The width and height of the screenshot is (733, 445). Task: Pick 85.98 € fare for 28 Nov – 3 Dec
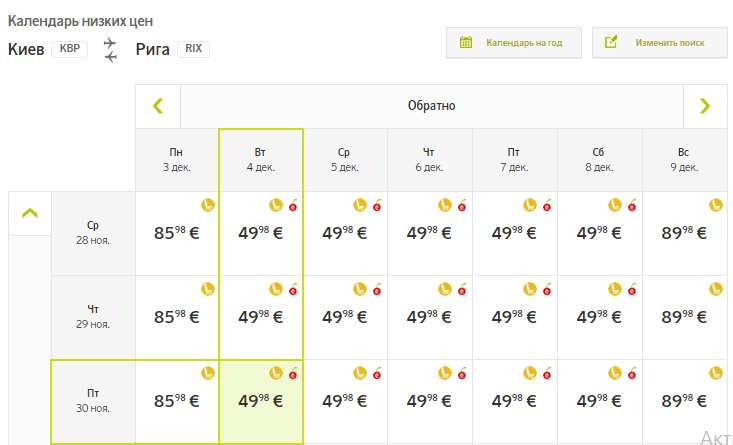pyautogui.click(x=177, y=234)
